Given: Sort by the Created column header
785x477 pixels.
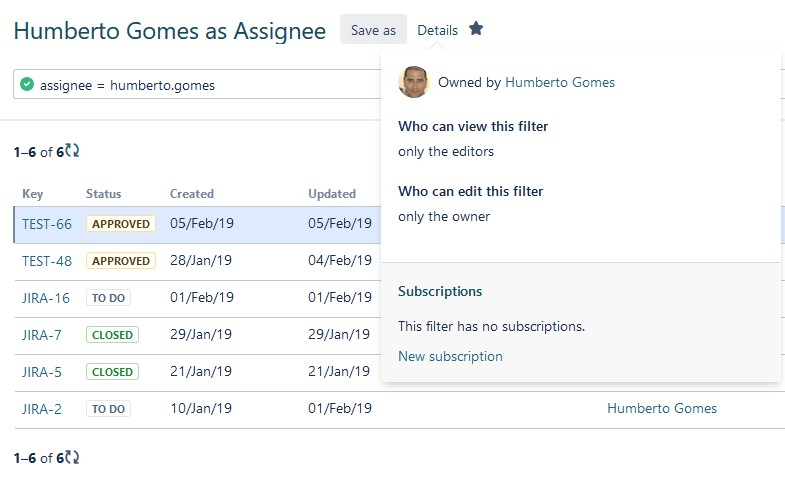Looking at the screenshot, I should (x=192, y=194).
